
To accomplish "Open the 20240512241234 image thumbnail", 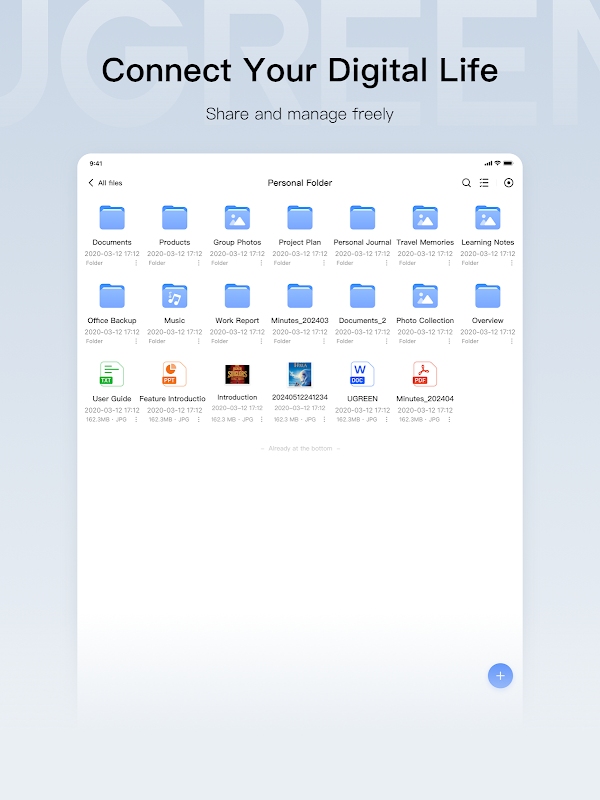I will coord(300,374).
